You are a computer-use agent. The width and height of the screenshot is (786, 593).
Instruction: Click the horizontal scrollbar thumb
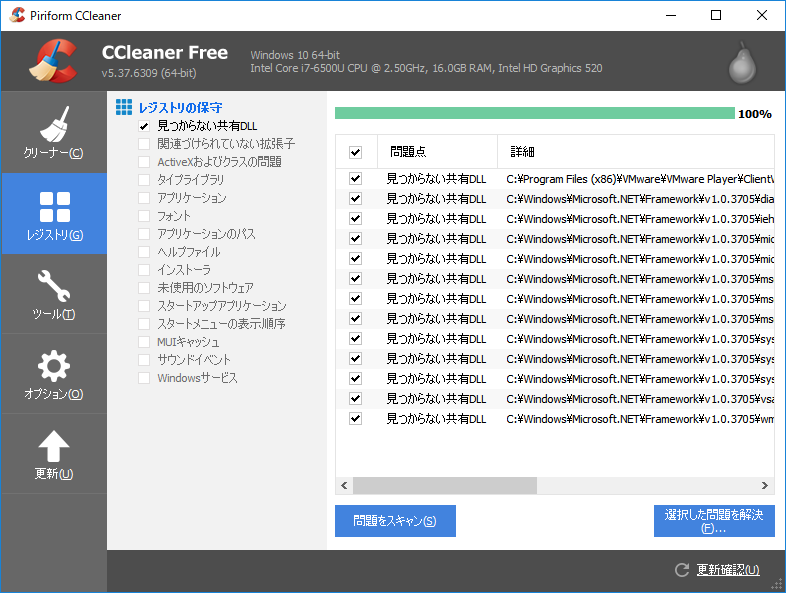pyautogui.click(x=445, y=485)
